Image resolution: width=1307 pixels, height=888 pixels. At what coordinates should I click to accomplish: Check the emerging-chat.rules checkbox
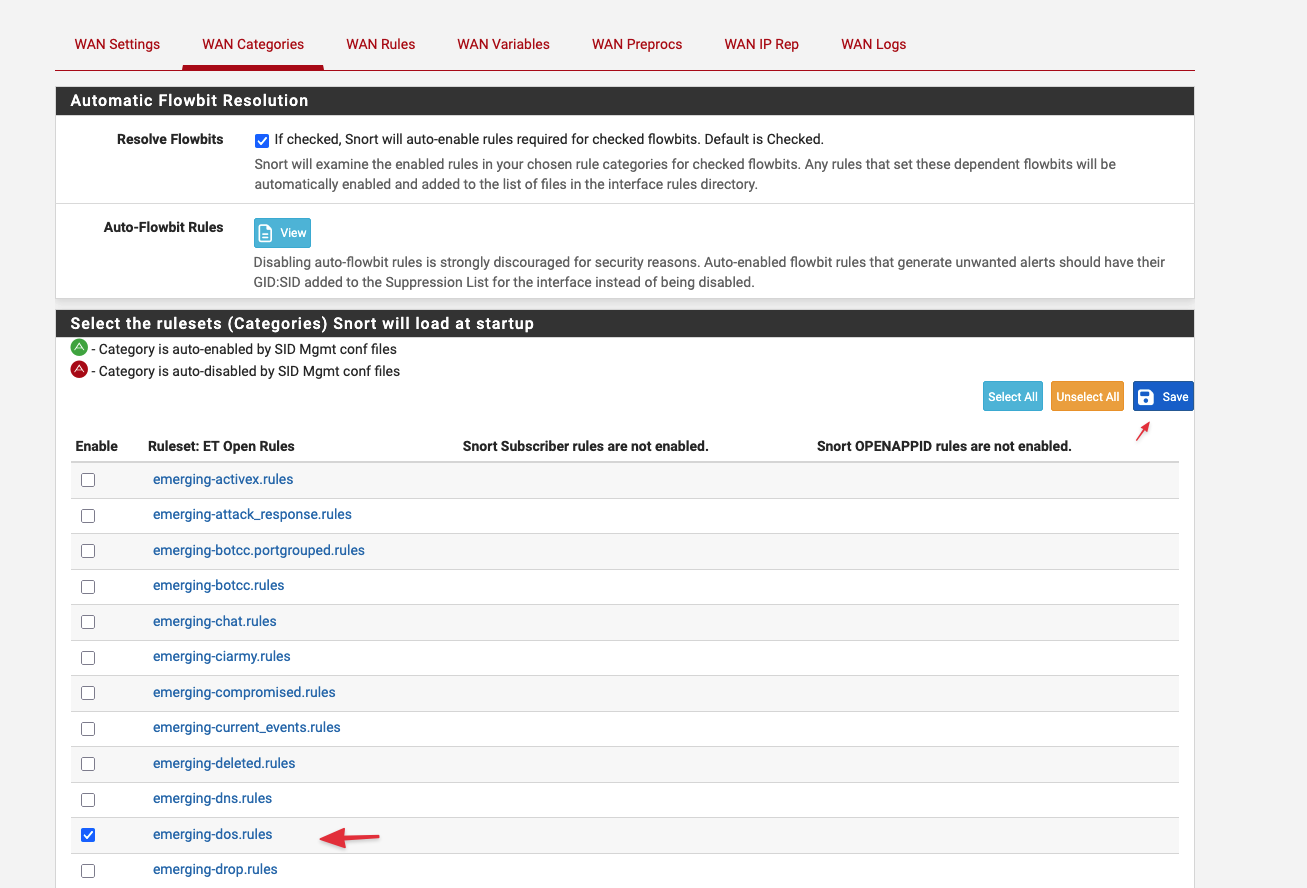click(88, 621)
